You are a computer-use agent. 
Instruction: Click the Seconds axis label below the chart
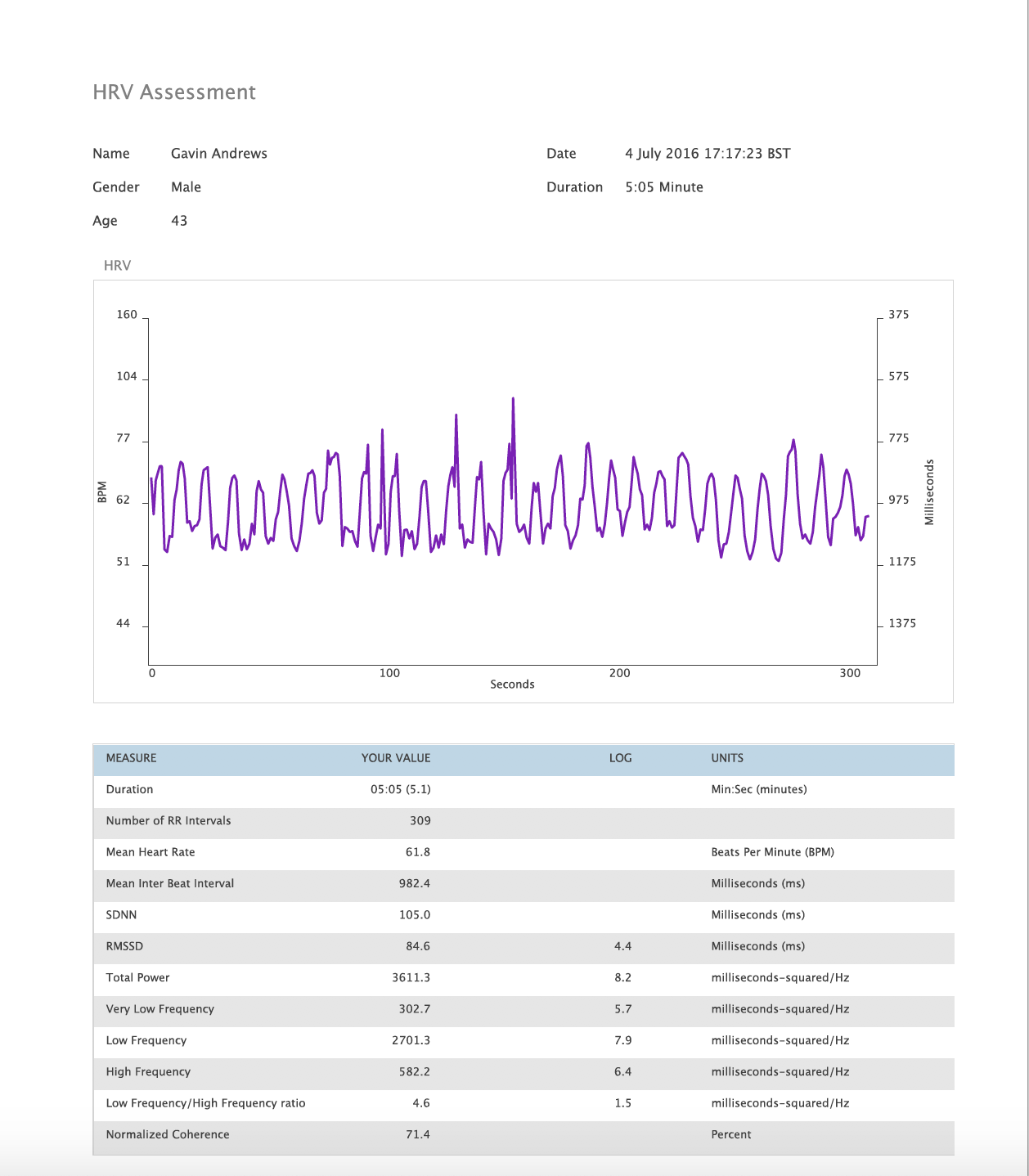point(512,685)
